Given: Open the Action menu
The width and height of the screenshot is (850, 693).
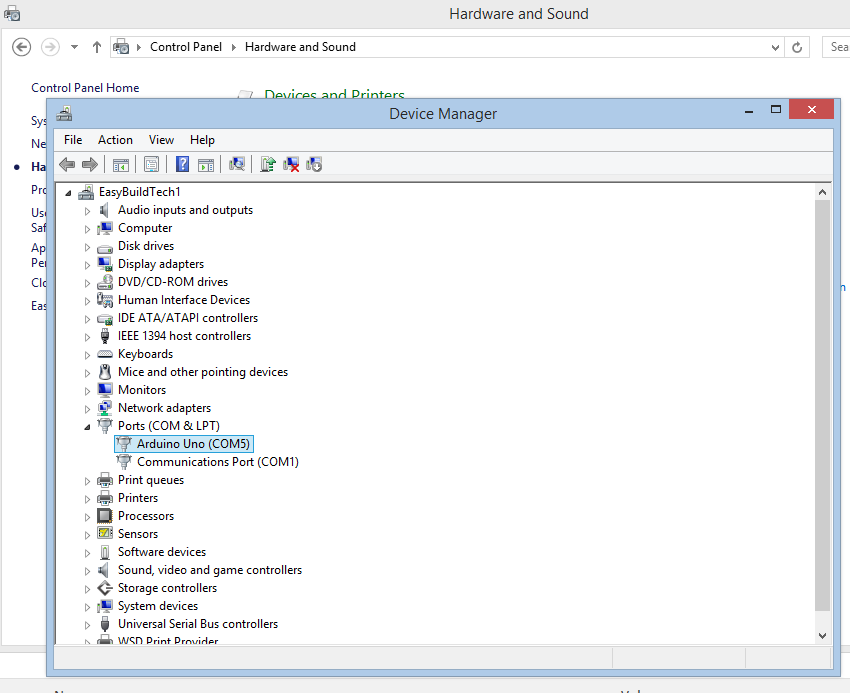Looking at the screenshot, I should 115,140.
